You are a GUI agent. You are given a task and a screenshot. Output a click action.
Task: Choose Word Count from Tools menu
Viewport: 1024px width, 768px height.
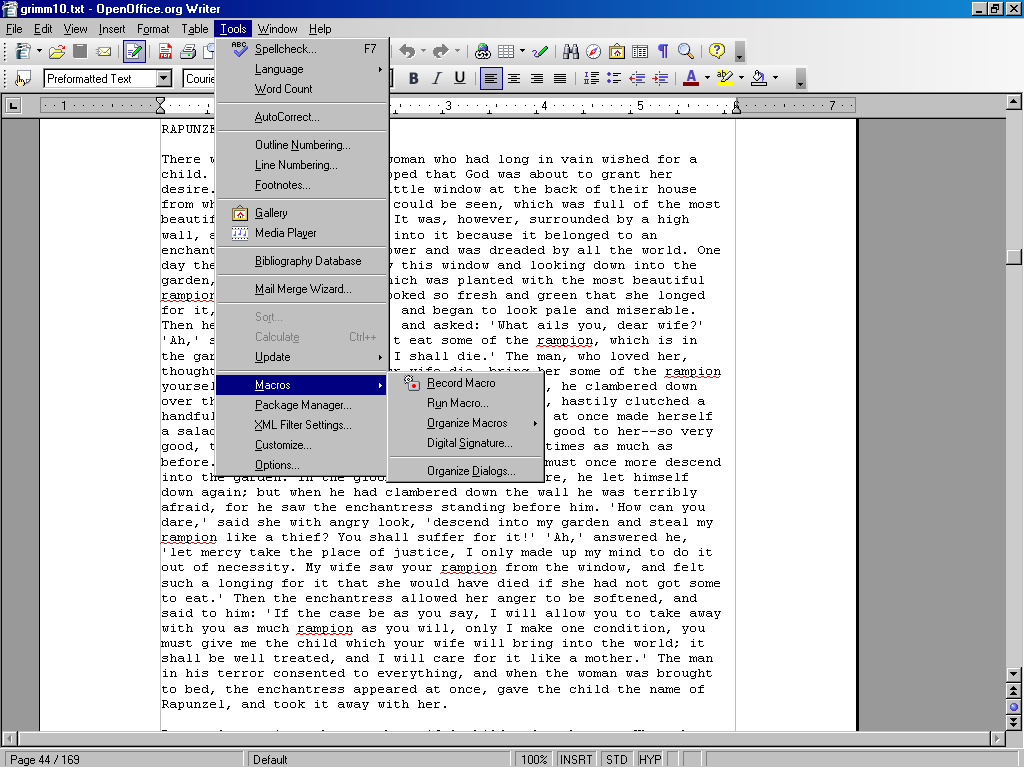tap(301, 89)
